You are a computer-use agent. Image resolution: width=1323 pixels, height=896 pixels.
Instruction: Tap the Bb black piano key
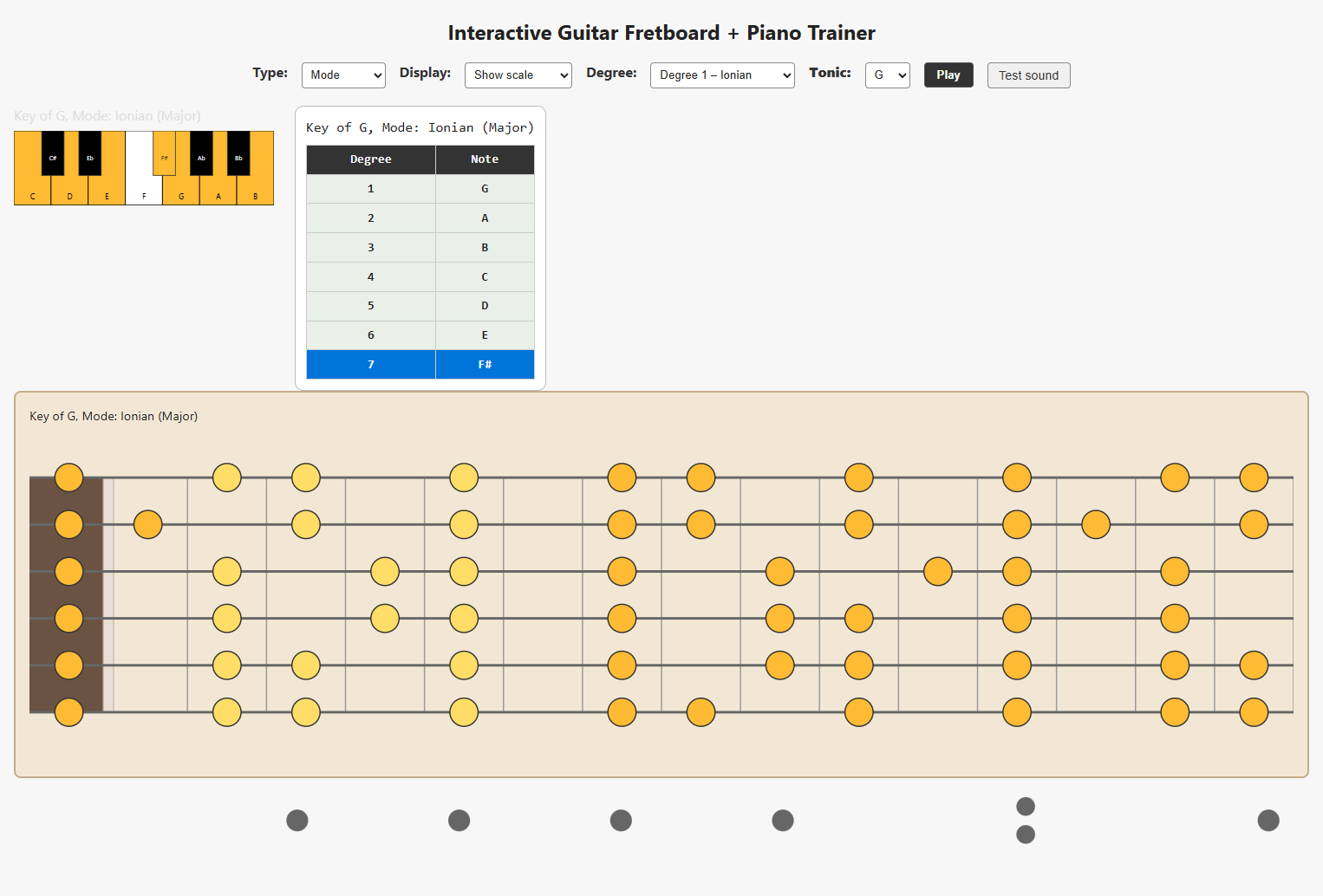point(238,153)
